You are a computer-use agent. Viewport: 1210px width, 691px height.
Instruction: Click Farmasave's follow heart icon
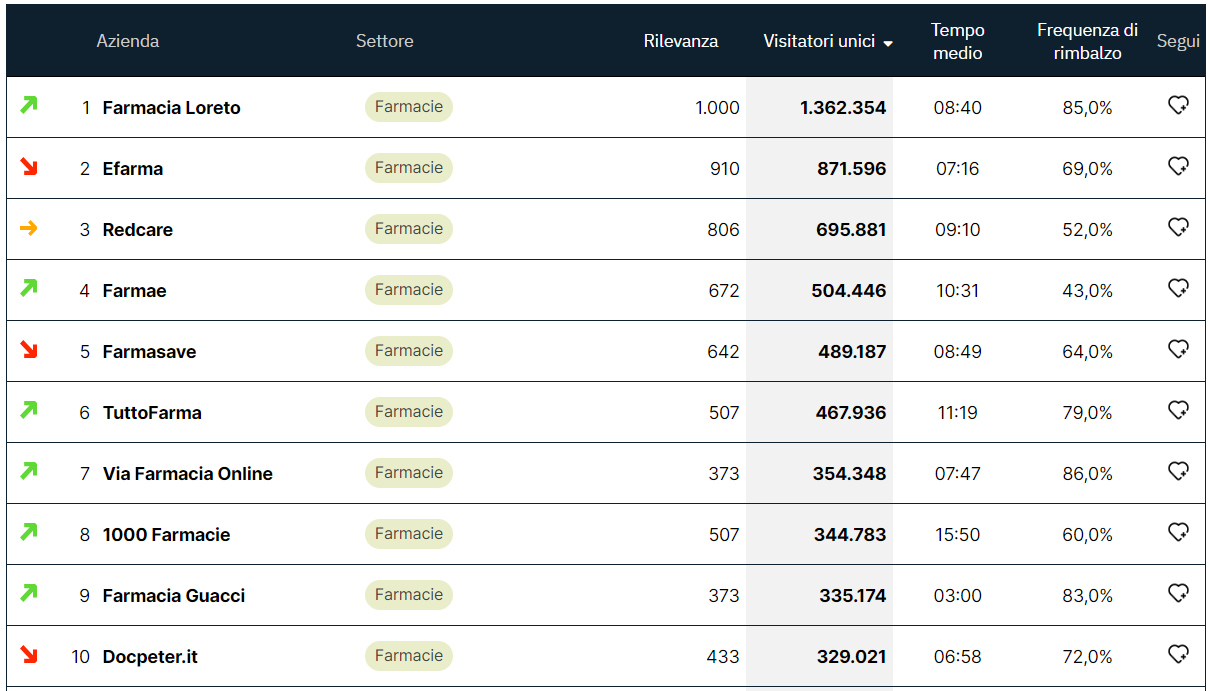1178,349
